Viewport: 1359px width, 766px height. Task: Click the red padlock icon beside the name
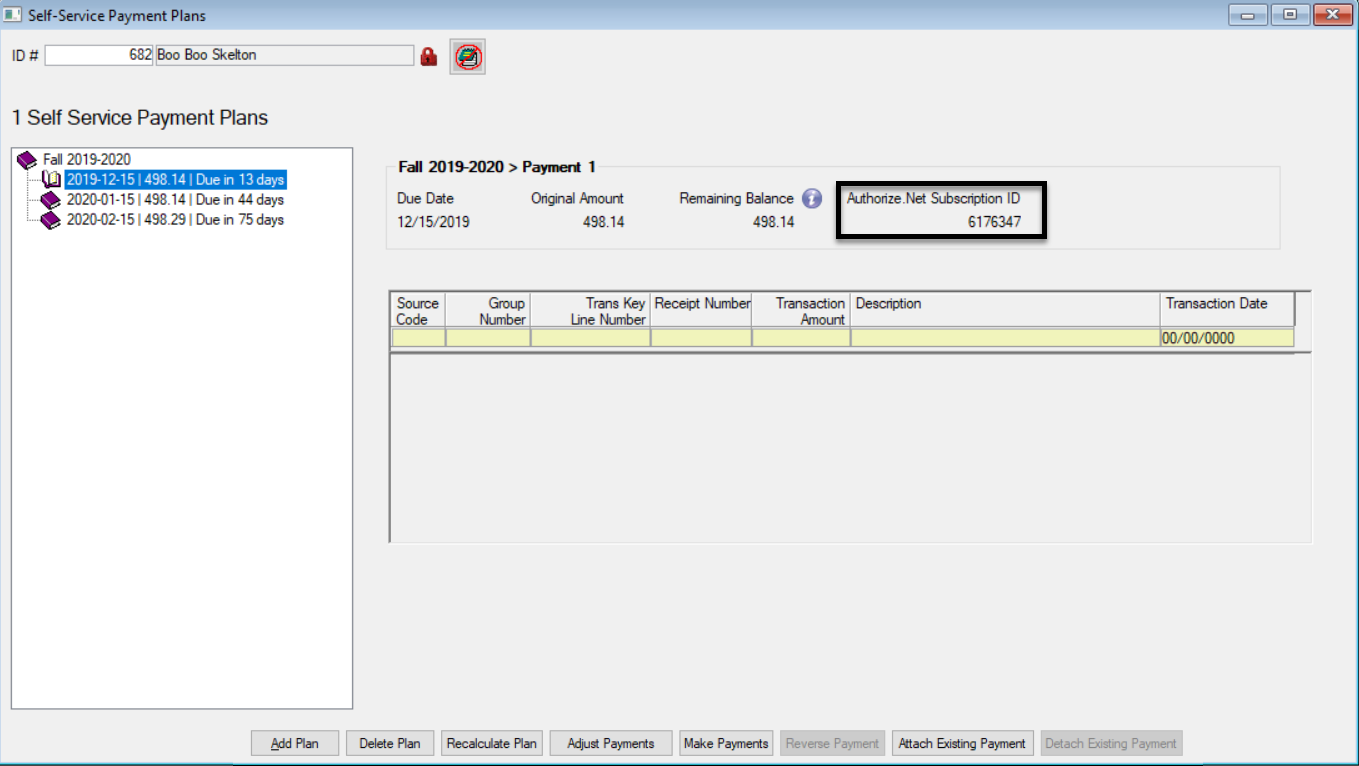[x=429, y=57]
